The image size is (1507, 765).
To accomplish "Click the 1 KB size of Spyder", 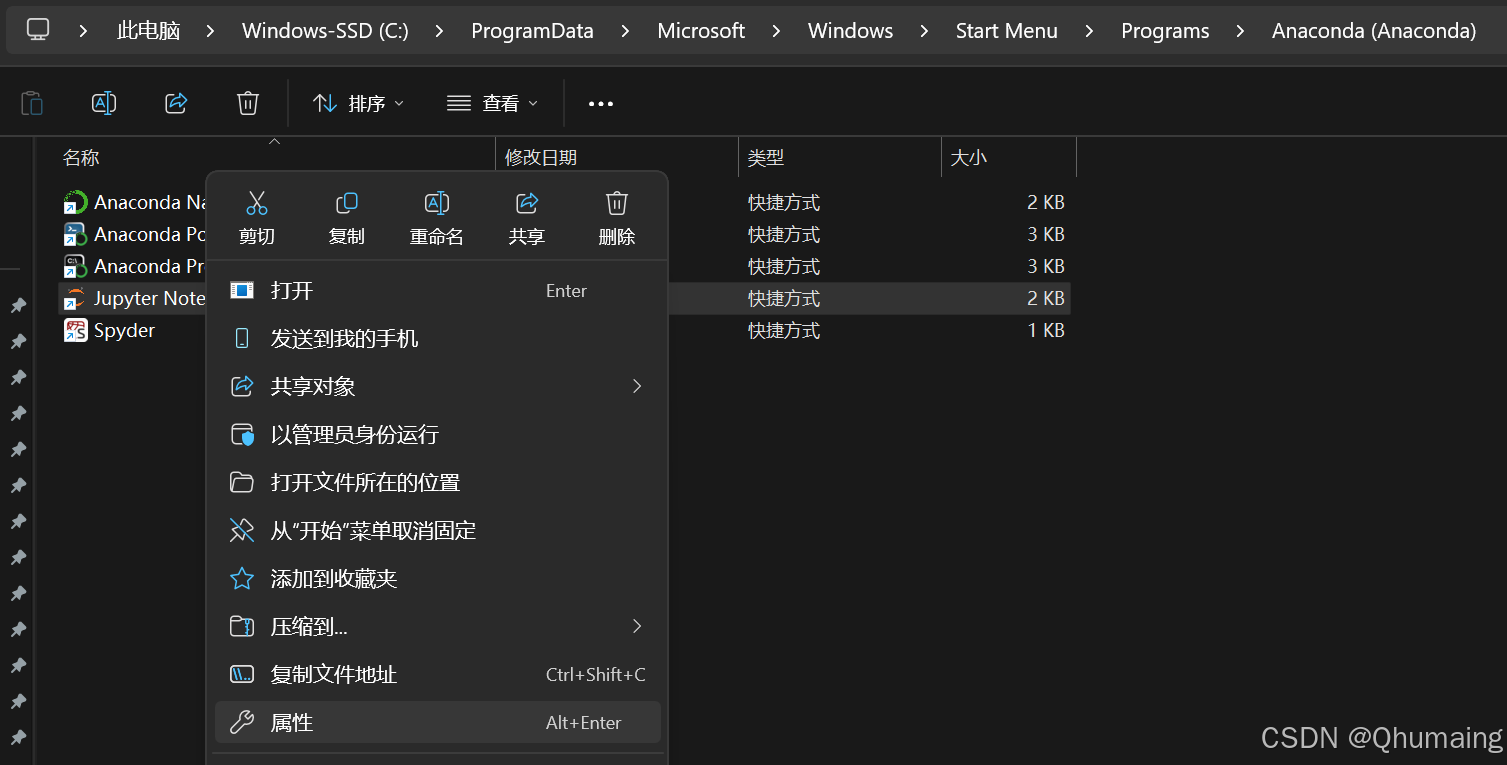I will pyautogui.click(x=1045, y=330).
